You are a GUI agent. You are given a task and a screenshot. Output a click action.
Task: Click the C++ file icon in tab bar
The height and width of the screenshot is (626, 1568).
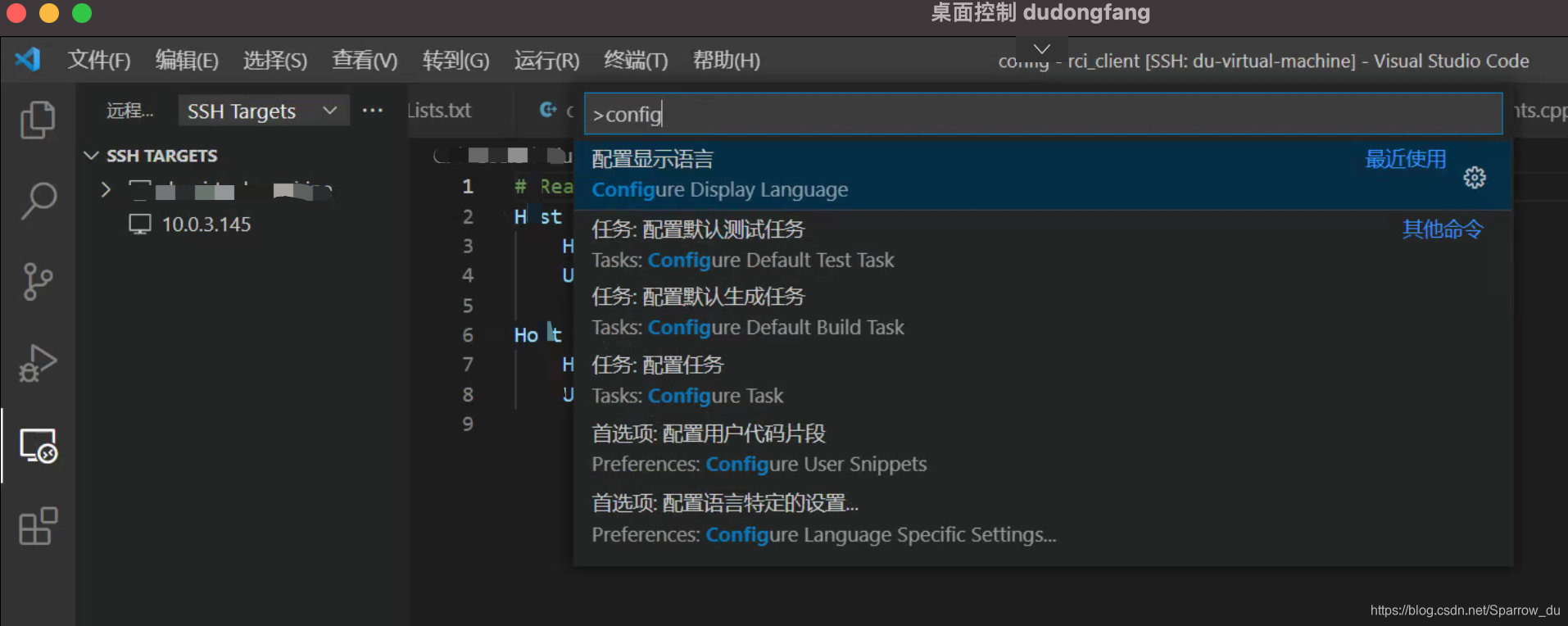coord(548,110)
